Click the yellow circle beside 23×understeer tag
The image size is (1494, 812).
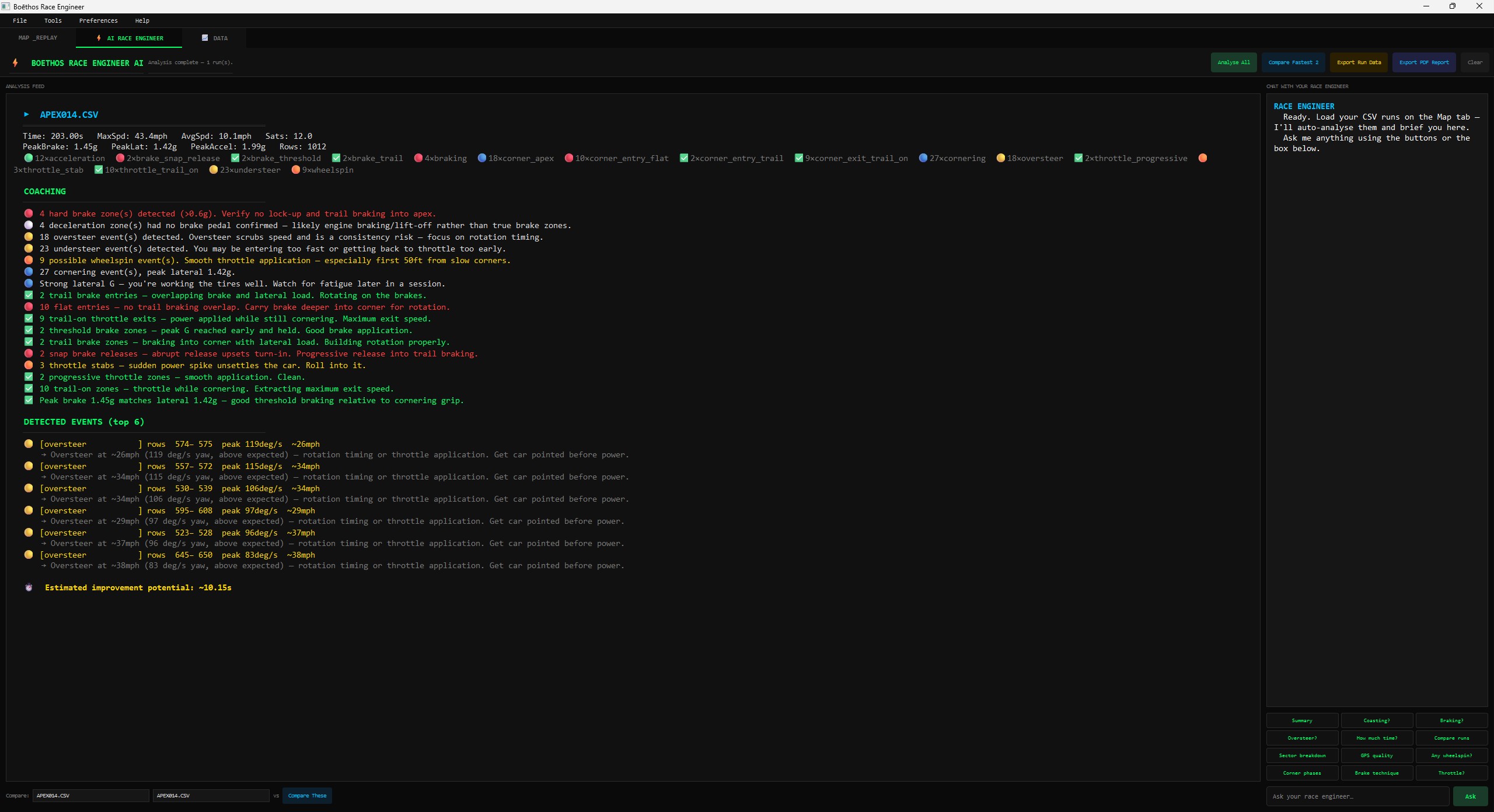click(214, 170)
